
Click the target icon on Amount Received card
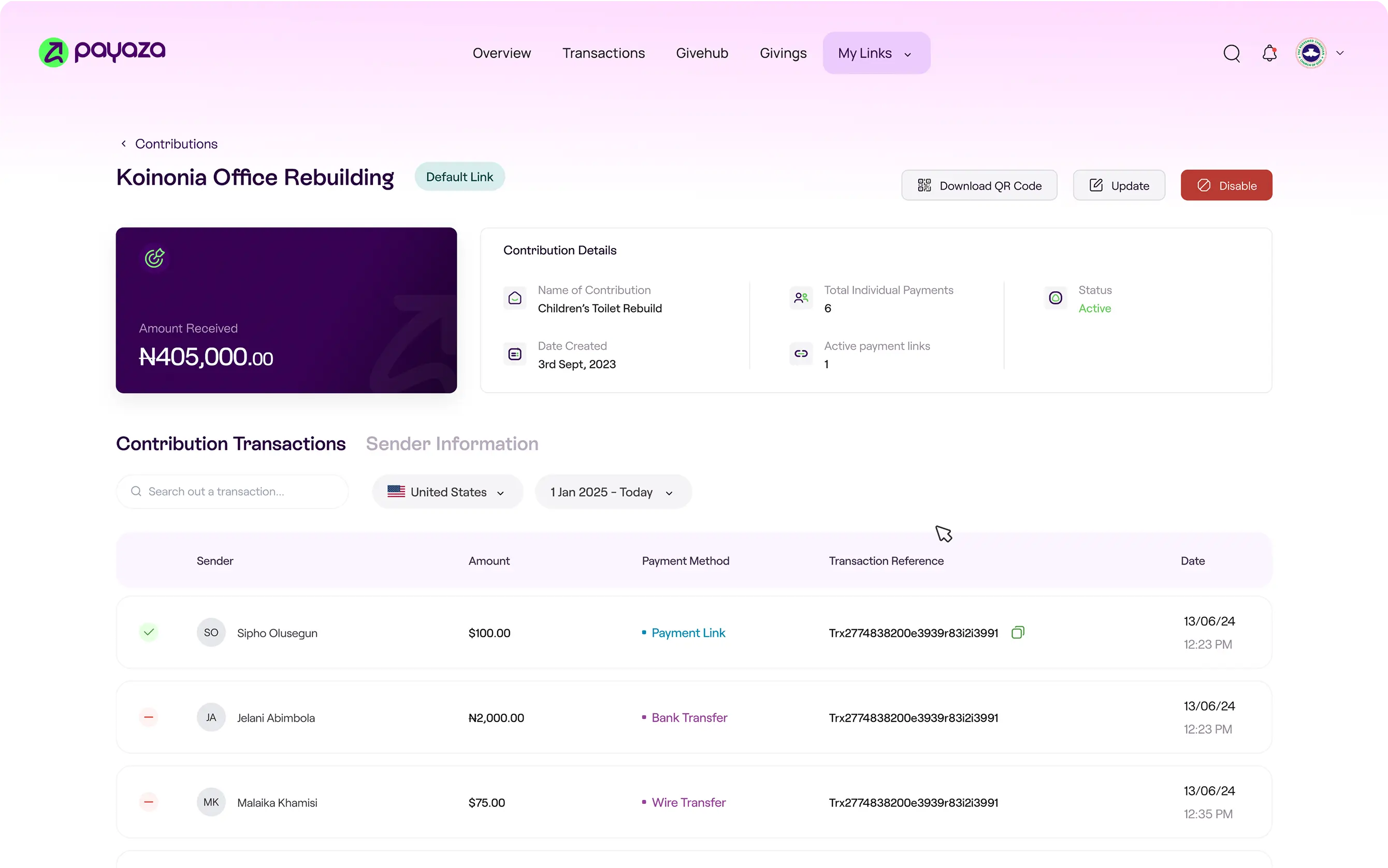click(x=154, y=258)
